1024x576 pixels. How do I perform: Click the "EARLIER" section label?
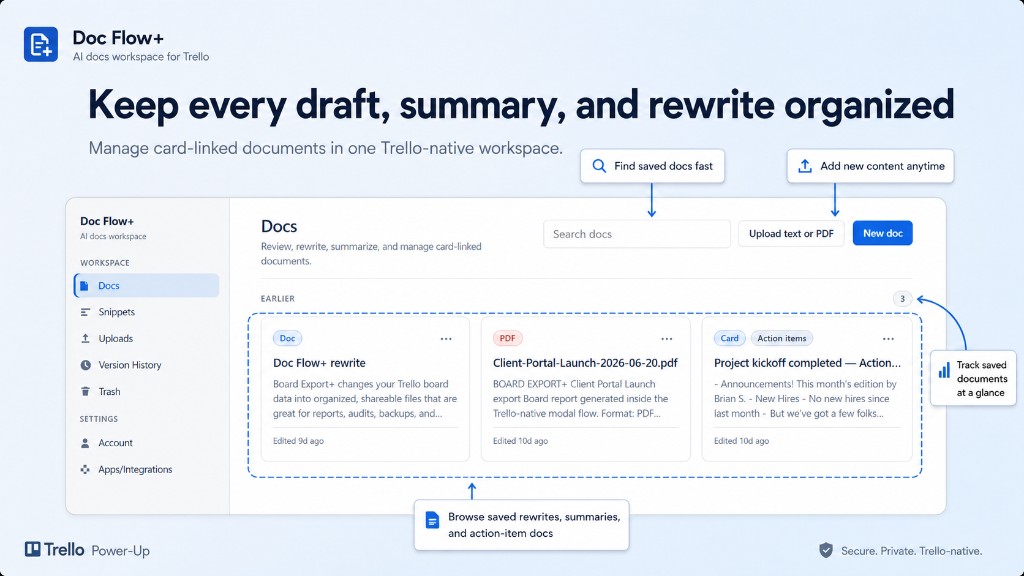[278, 298]
